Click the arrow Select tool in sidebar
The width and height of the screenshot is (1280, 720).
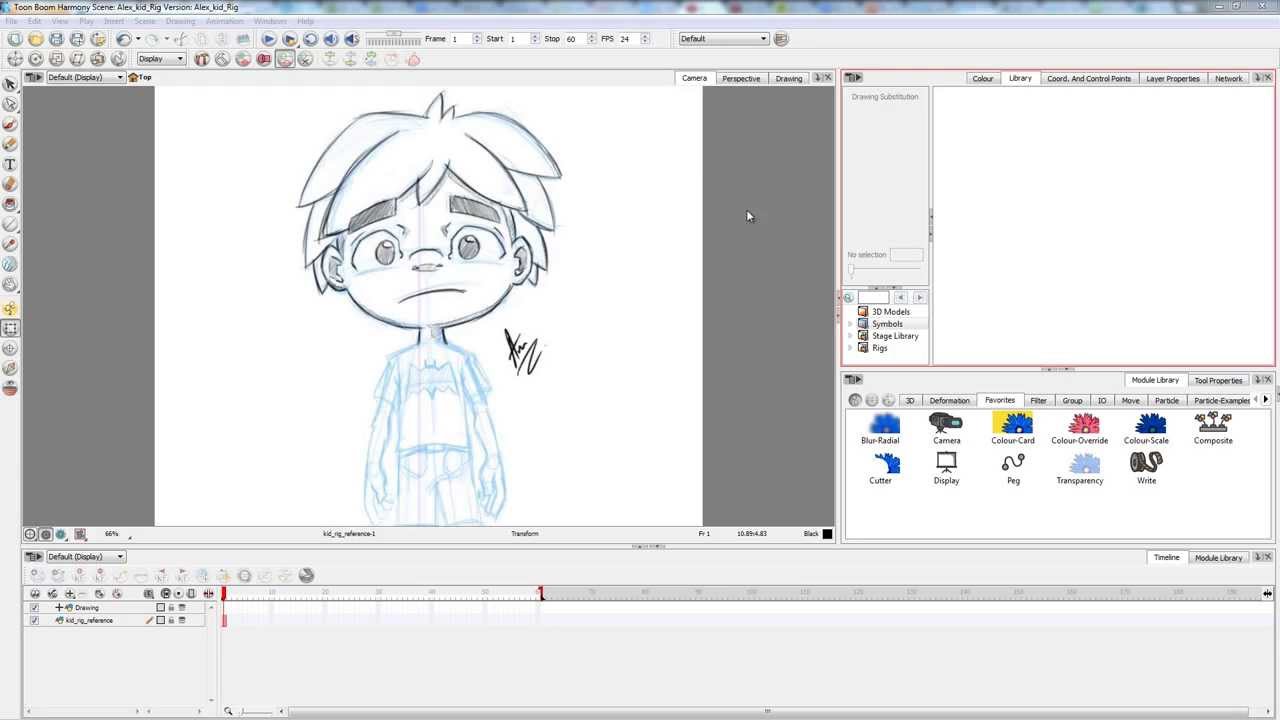click(x=10, y=84)
